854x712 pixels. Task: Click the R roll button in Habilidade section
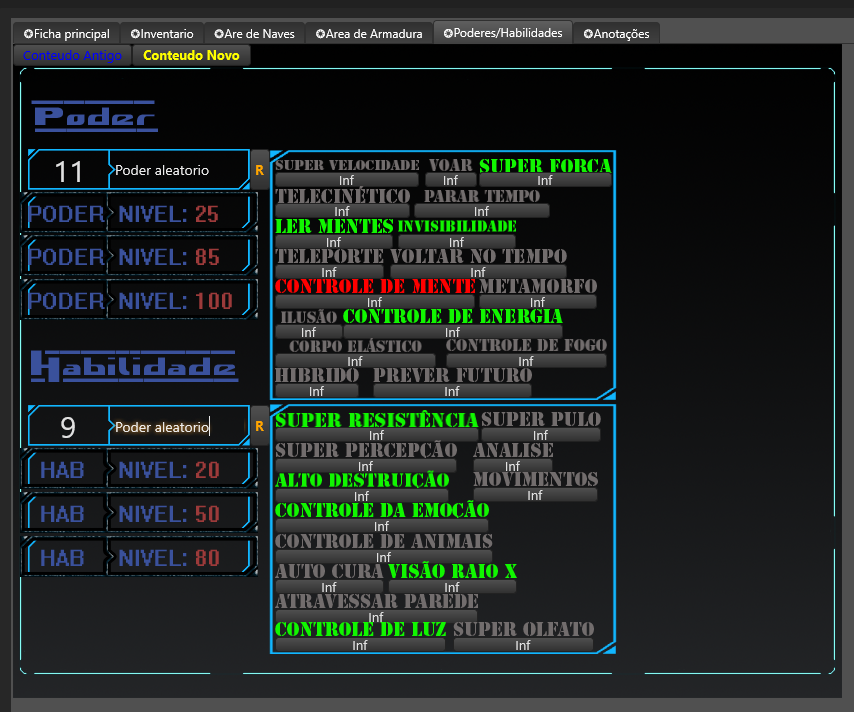point(259,426)
